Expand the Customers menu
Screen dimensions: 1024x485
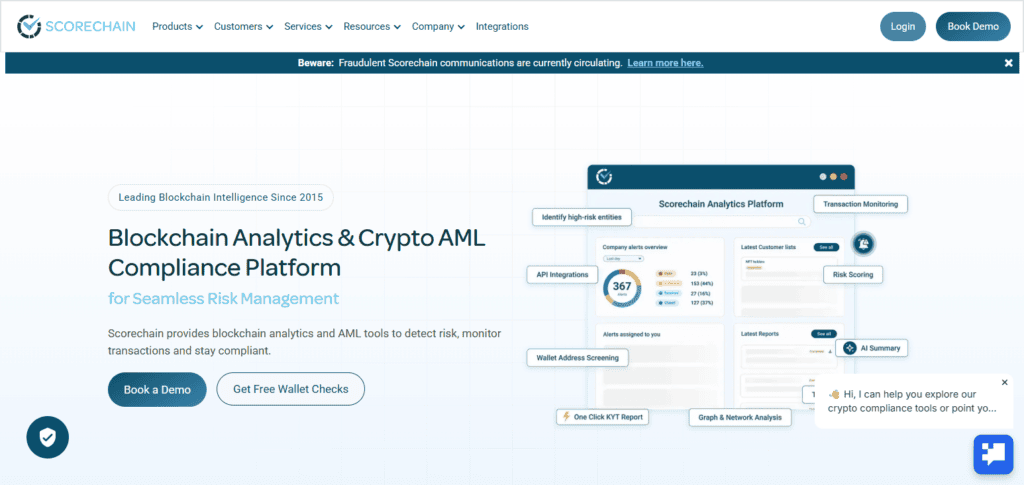point(243,27)
